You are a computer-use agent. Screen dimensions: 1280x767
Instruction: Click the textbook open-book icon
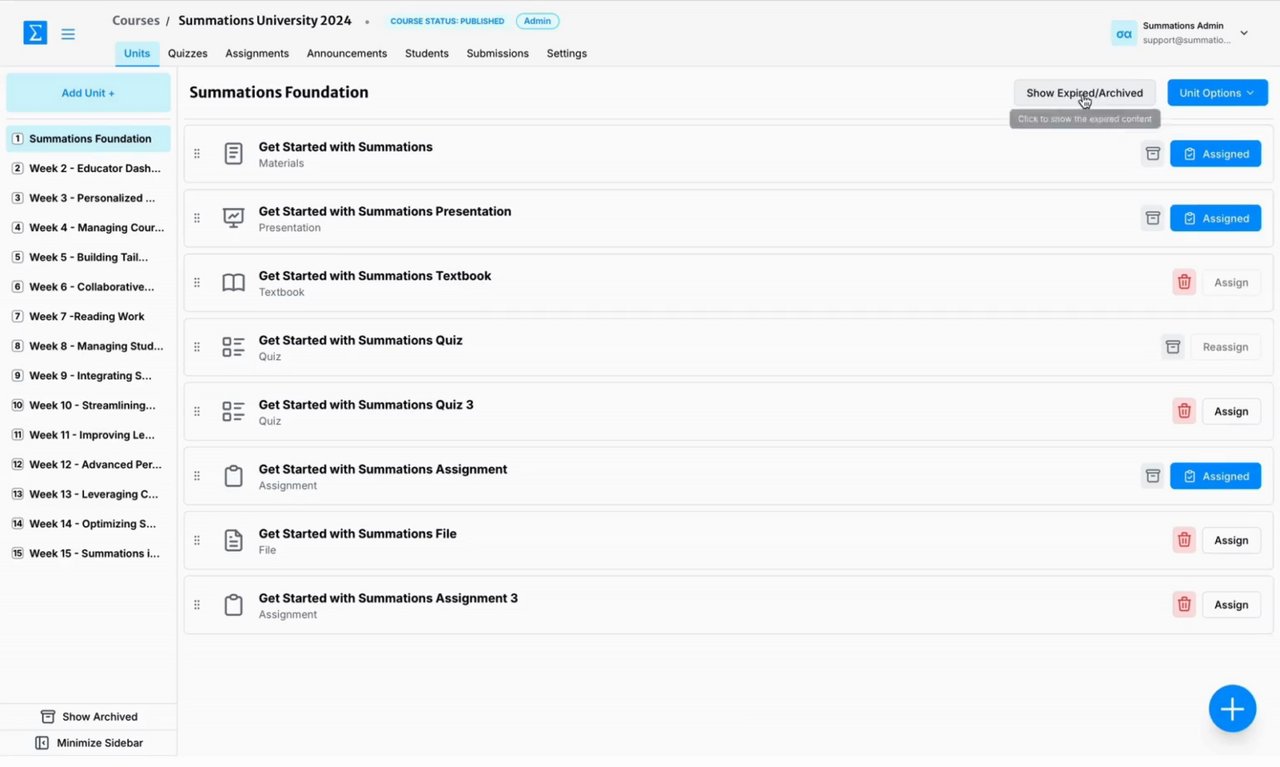click(x=233, y=283)
